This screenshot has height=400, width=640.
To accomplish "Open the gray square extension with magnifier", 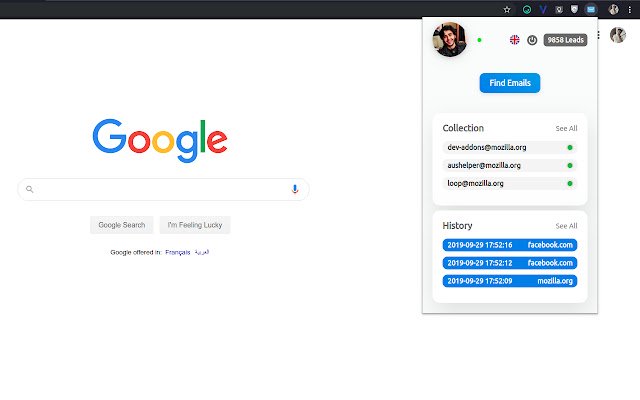I will tap(559, 9).
